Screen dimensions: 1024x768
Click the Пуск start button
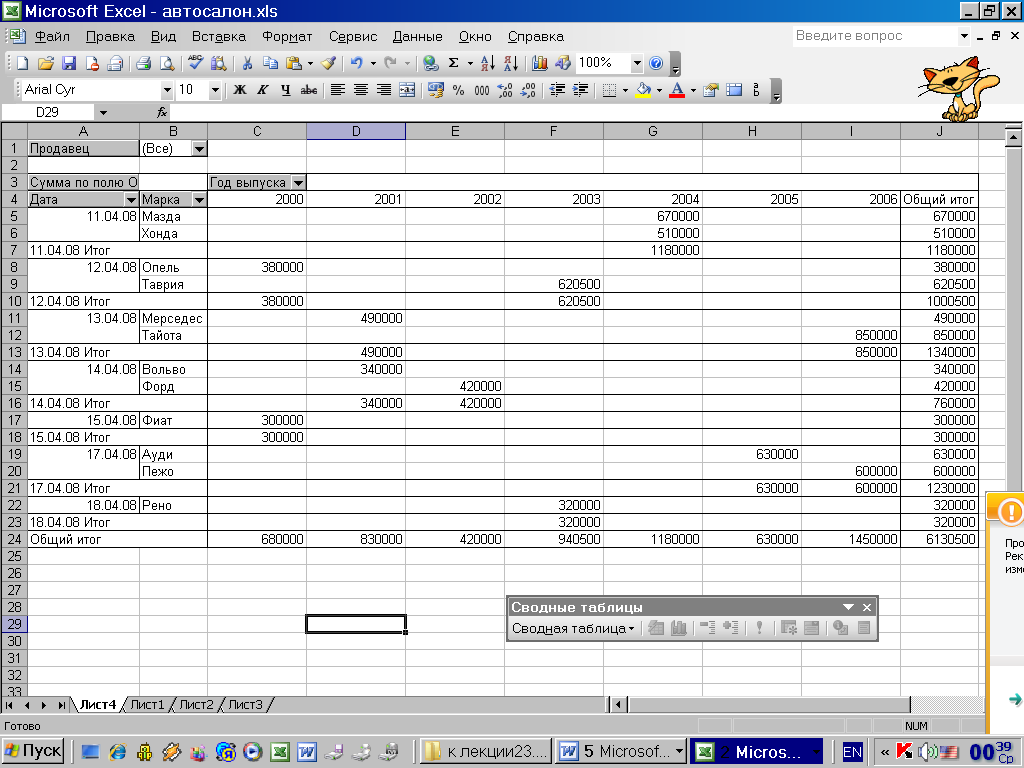pos(33,752)
